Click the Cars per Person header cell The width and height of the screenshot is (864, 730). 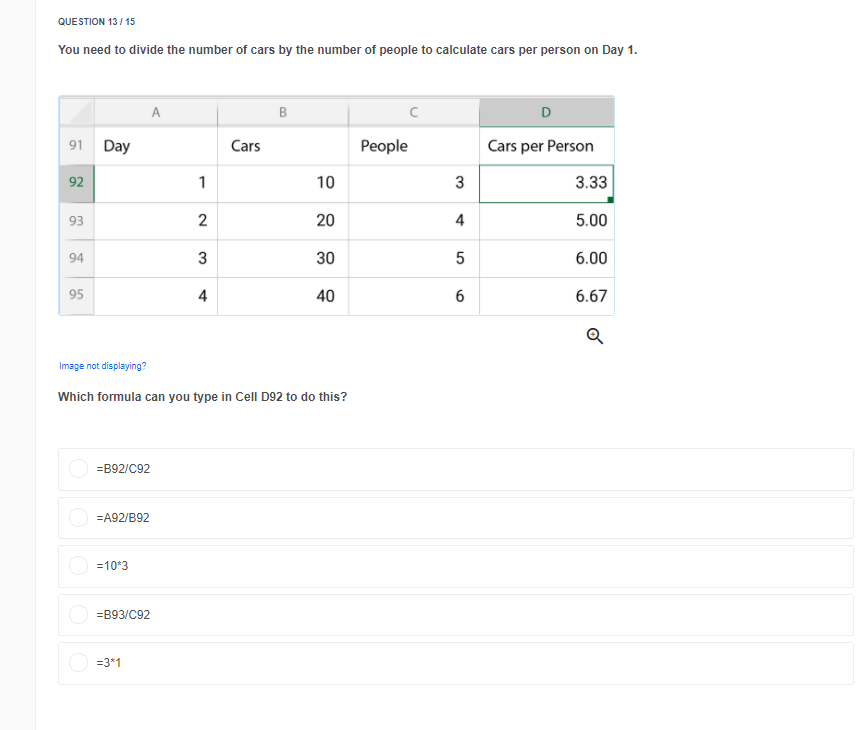543,146
